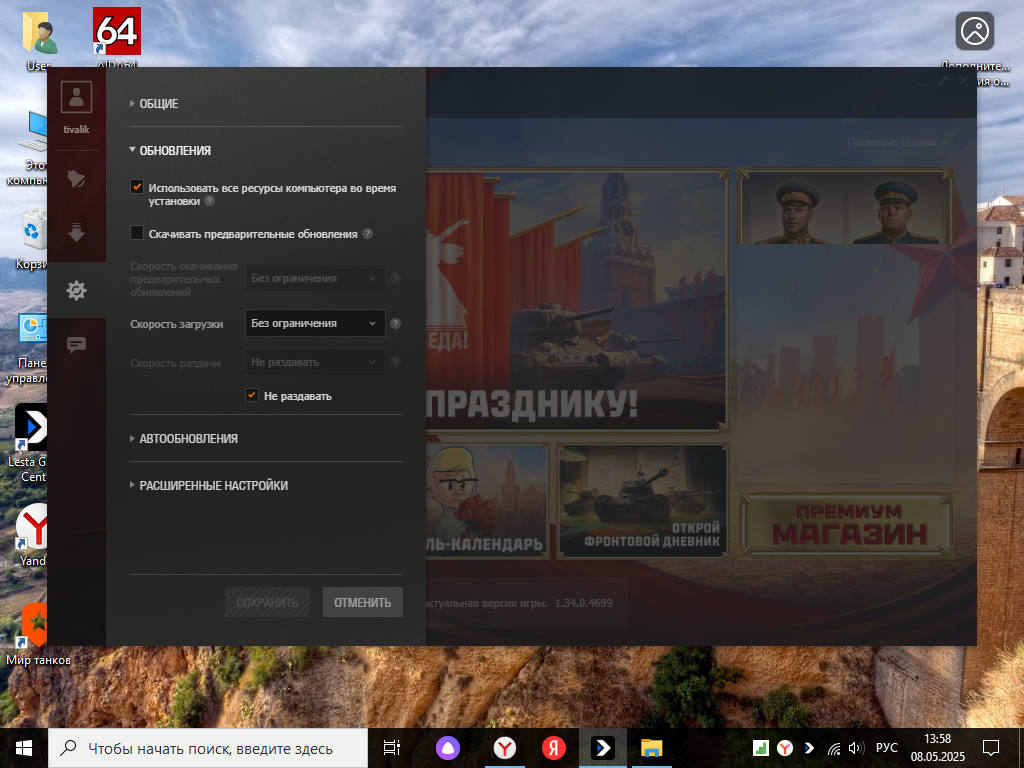Click the taskbar search box
The height and width of the screenshot is (768, 1024).
click(x=208, y=748)
